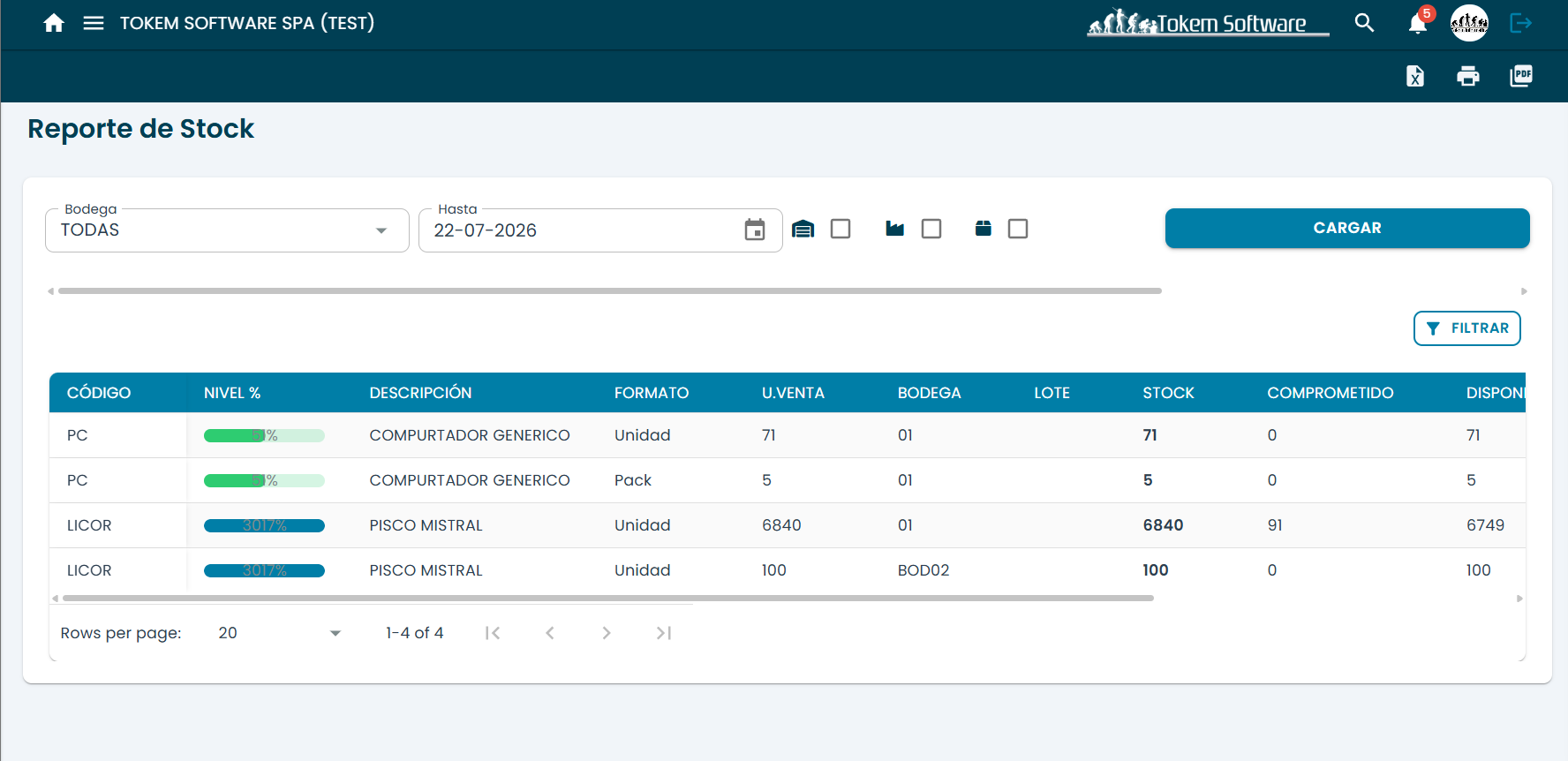
Task: Select the Pack format cell
Action: (x=633, y=480)
